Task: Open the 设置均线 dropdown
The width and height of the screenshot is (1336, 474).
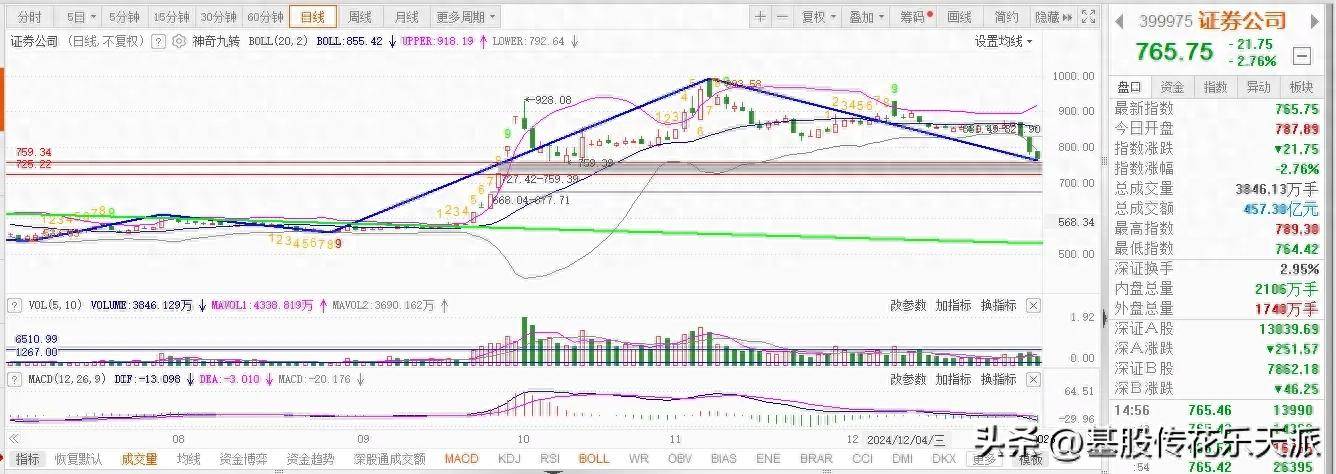Action: (x=1004, y=41)
